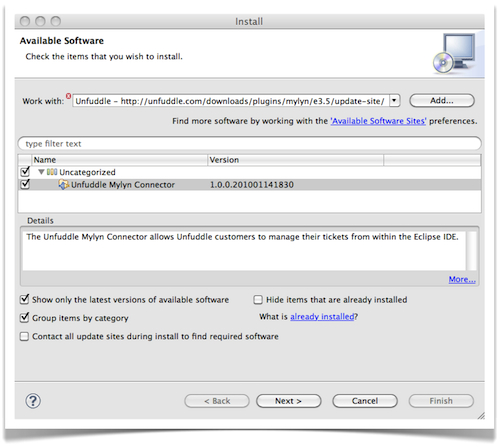Viewport: 500px width, 447px height.
Task: Toggle Show only the latest versions checkbox
Action: click(24, 299)
